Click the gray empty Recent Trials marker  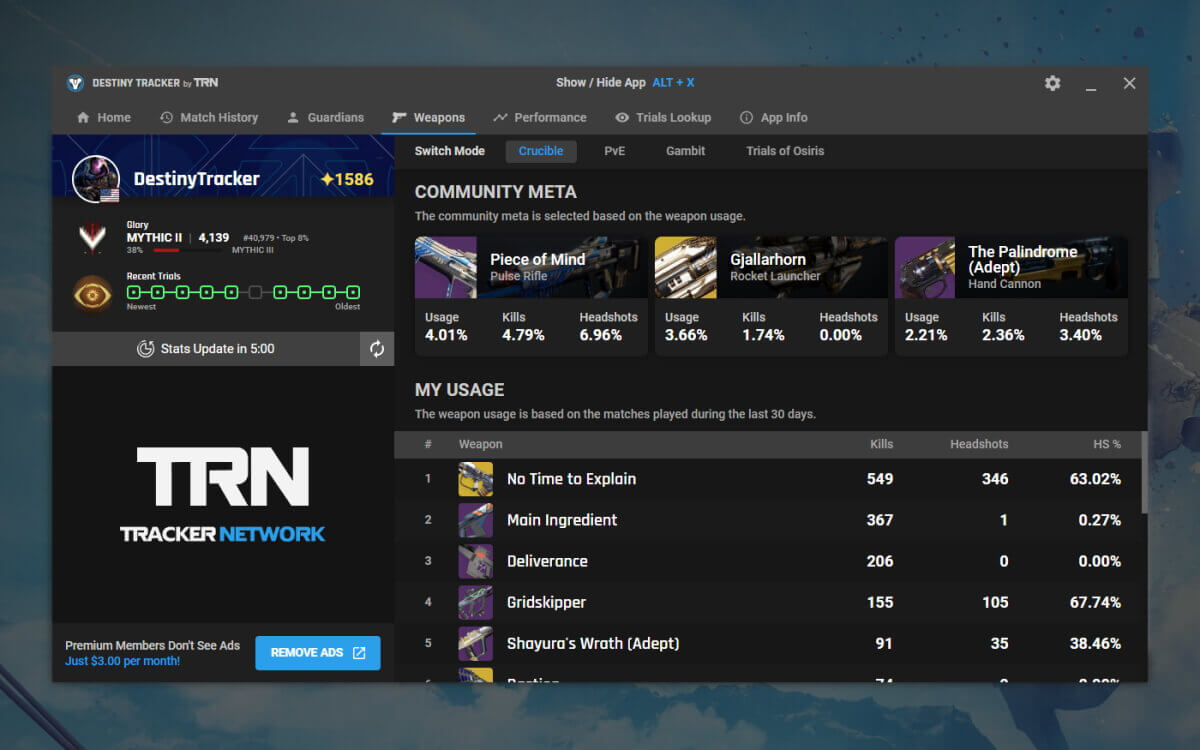255,292
